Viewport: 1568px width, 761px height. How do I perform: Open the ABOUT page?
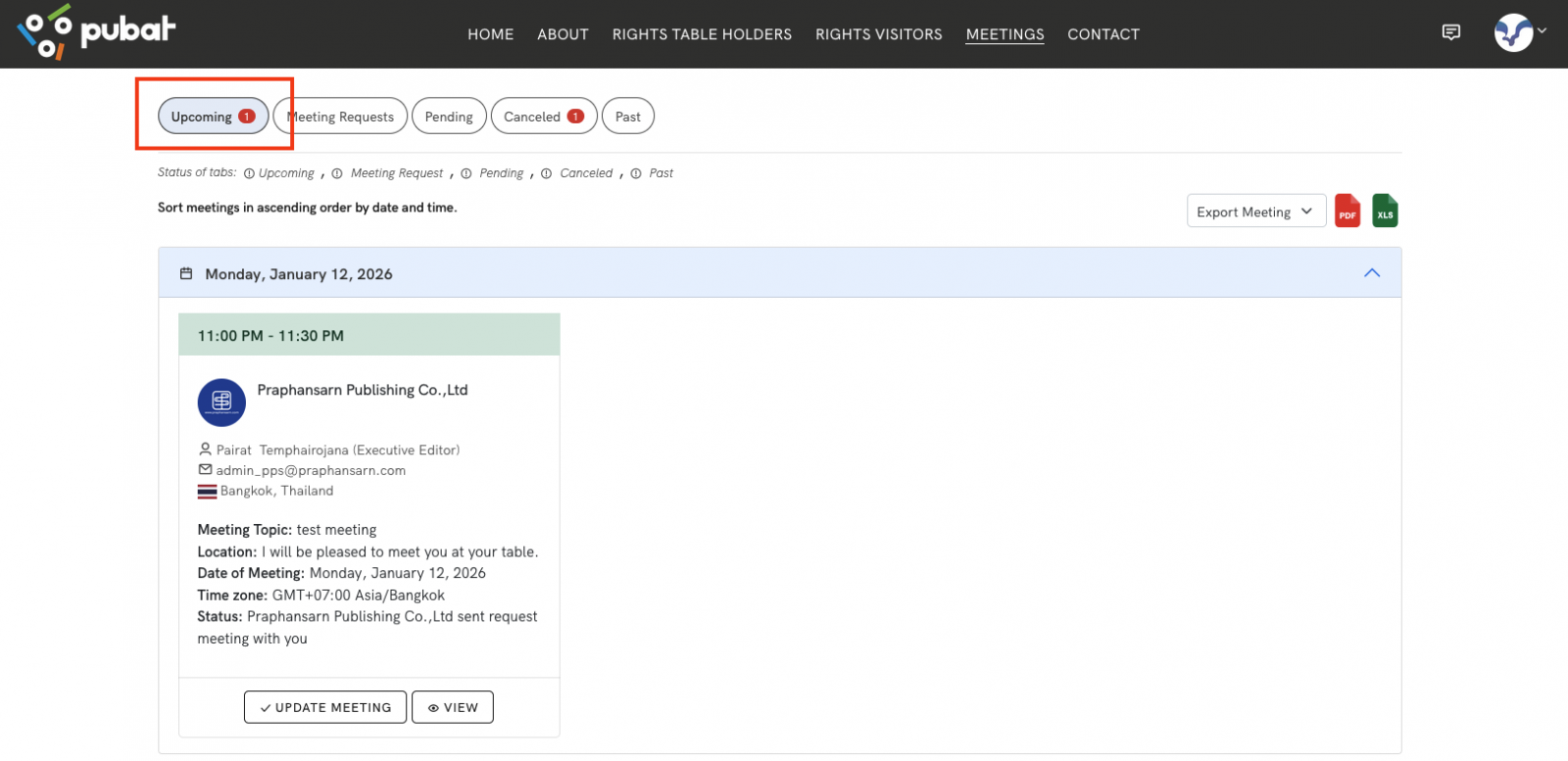(563, 34)
